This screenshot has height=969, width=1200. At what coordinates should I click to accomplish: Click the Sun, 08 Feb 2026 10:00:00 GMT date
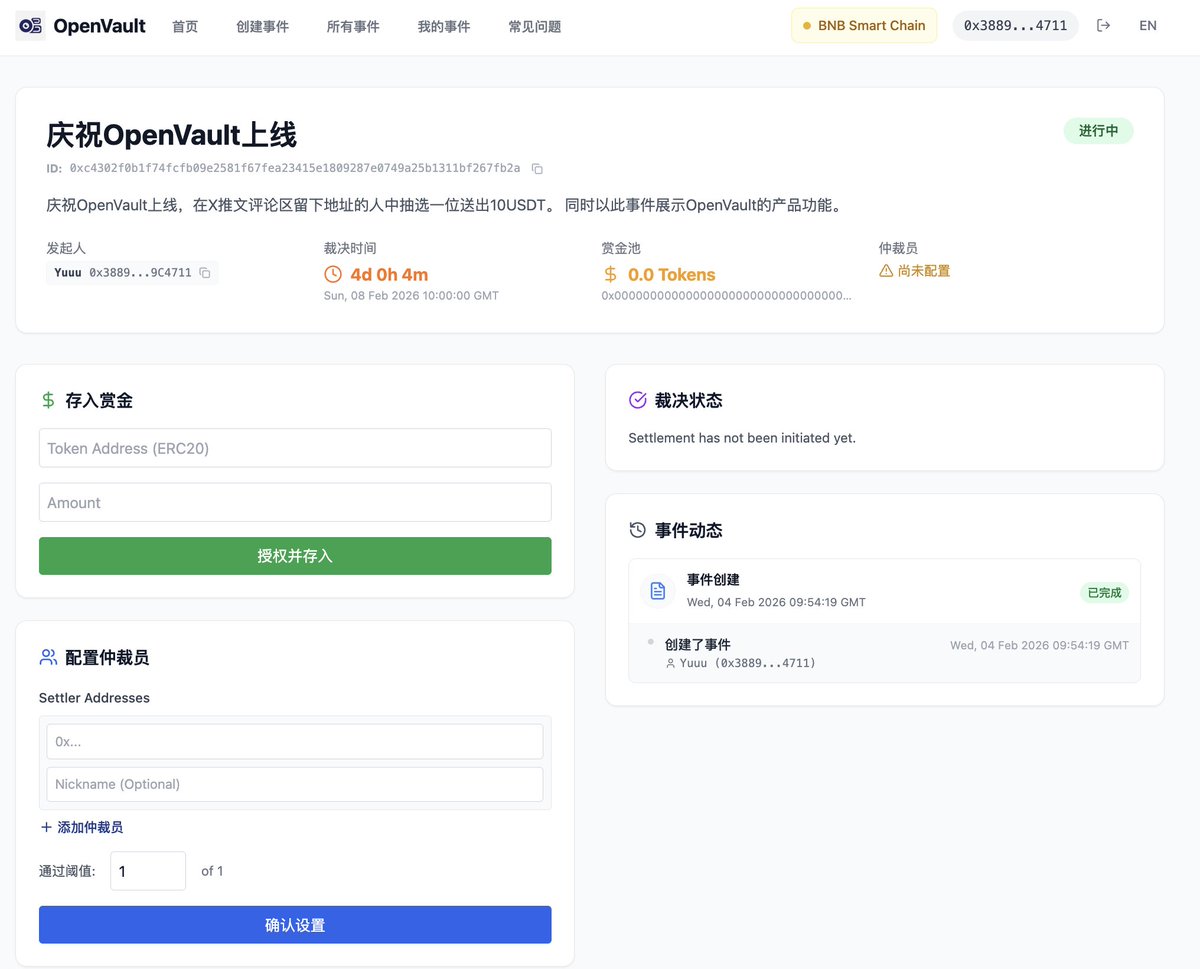pos(411,296)
